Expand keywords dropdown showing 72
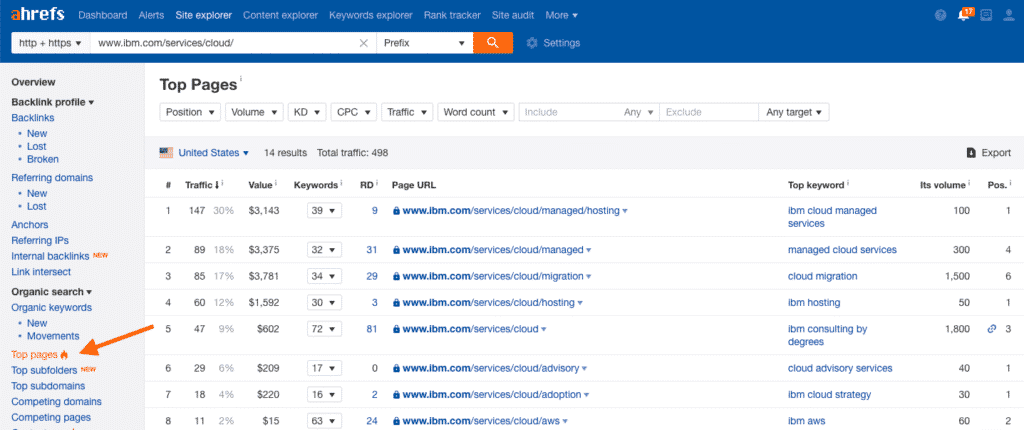Viewport: 1024px width, 430px height. 324,329
